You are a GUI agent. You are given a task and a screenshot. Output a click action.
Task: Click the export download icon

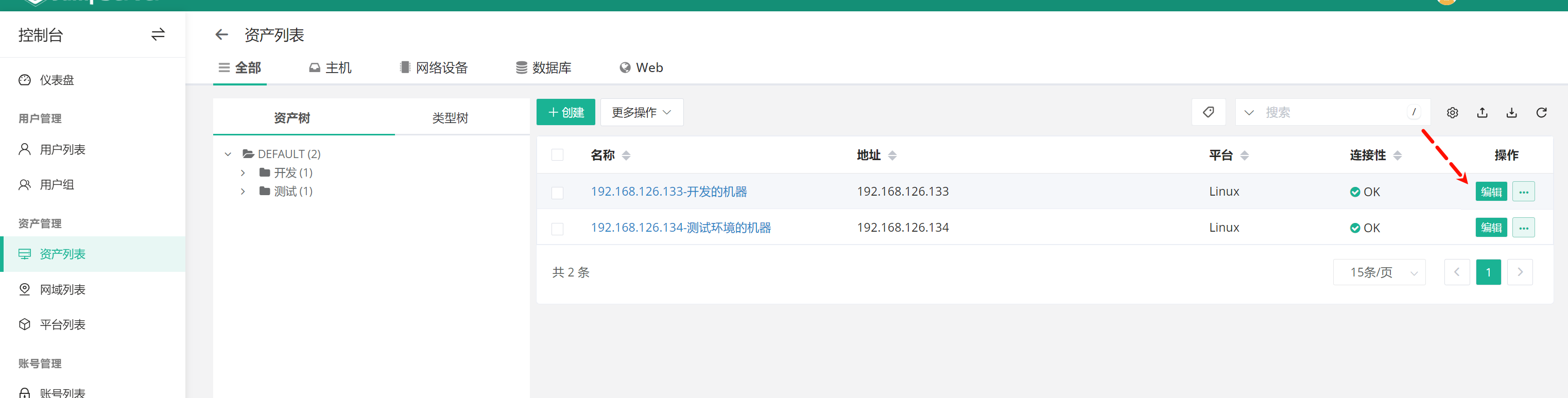(x=1511, y=113)
